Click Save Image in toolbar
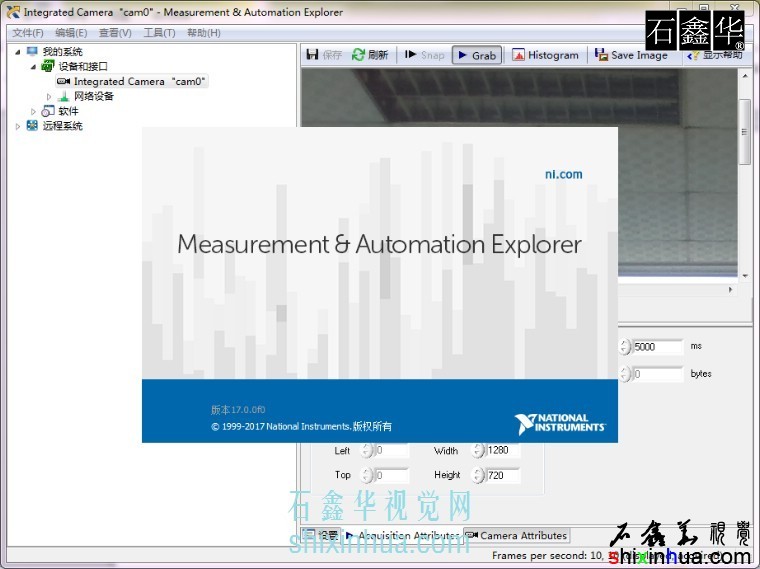Screen dimensions: 760x569 [631, 55]
